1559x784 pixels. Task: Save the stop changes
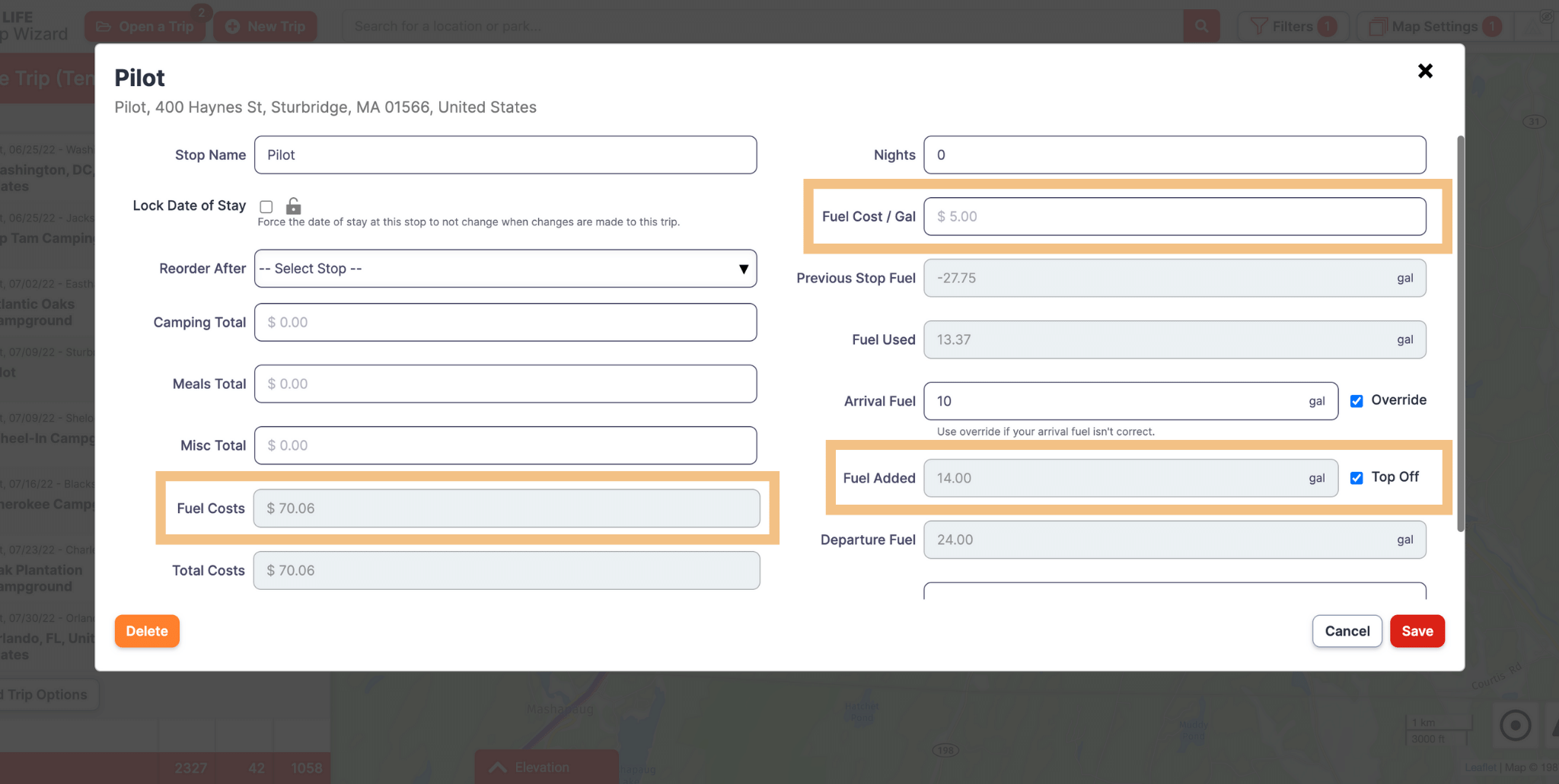click(1417, 631)
